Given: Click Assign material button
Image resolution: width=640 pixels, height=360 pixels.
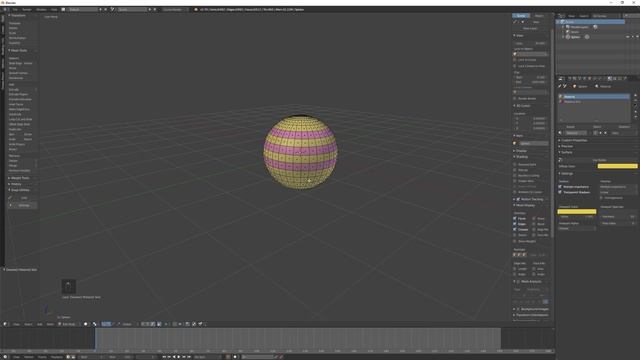Looking at the screenshot, I should coord(571,127).
